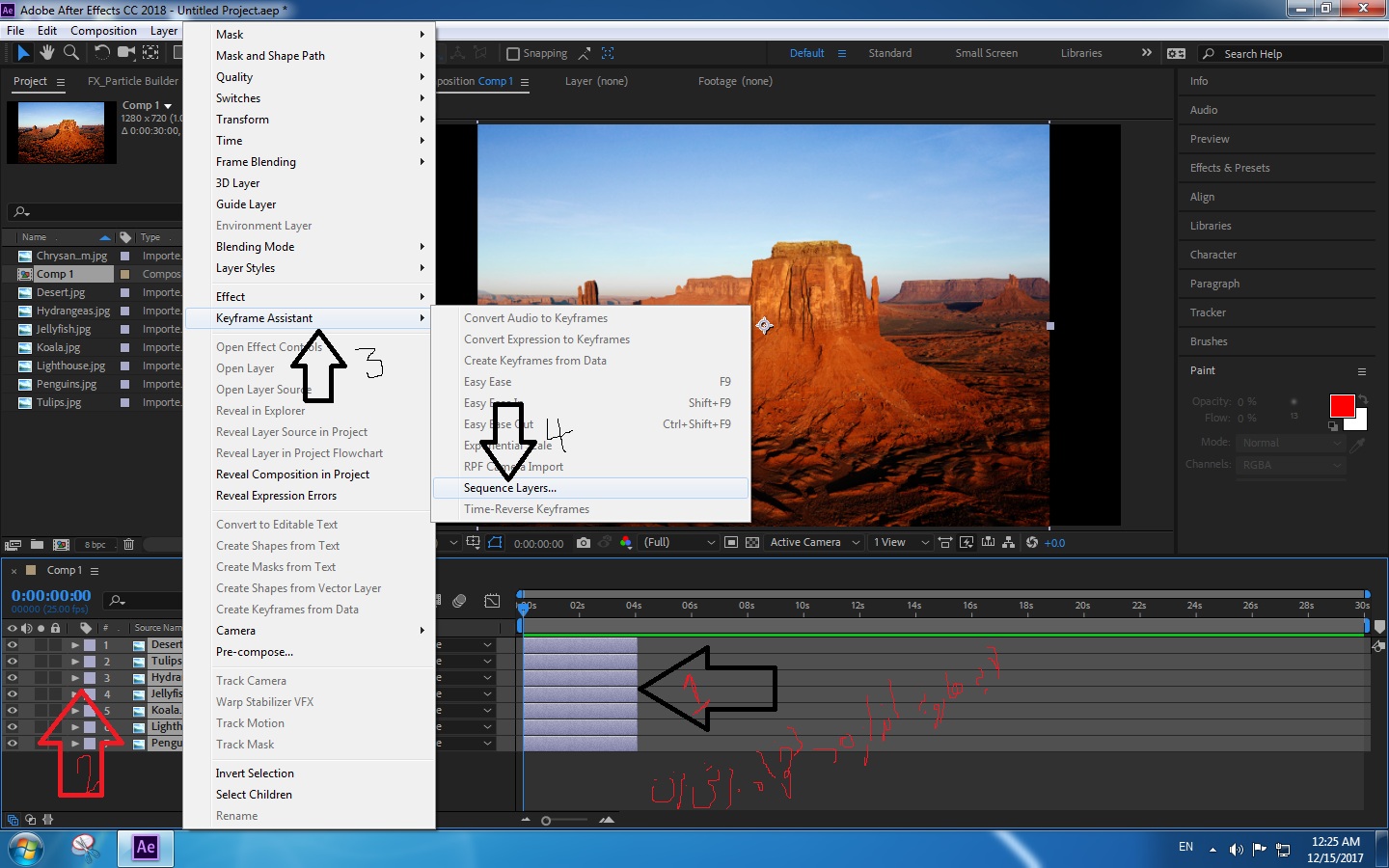Create a new folder in Project panel
Screen dimensions: 1389x868
coord(37,545)
